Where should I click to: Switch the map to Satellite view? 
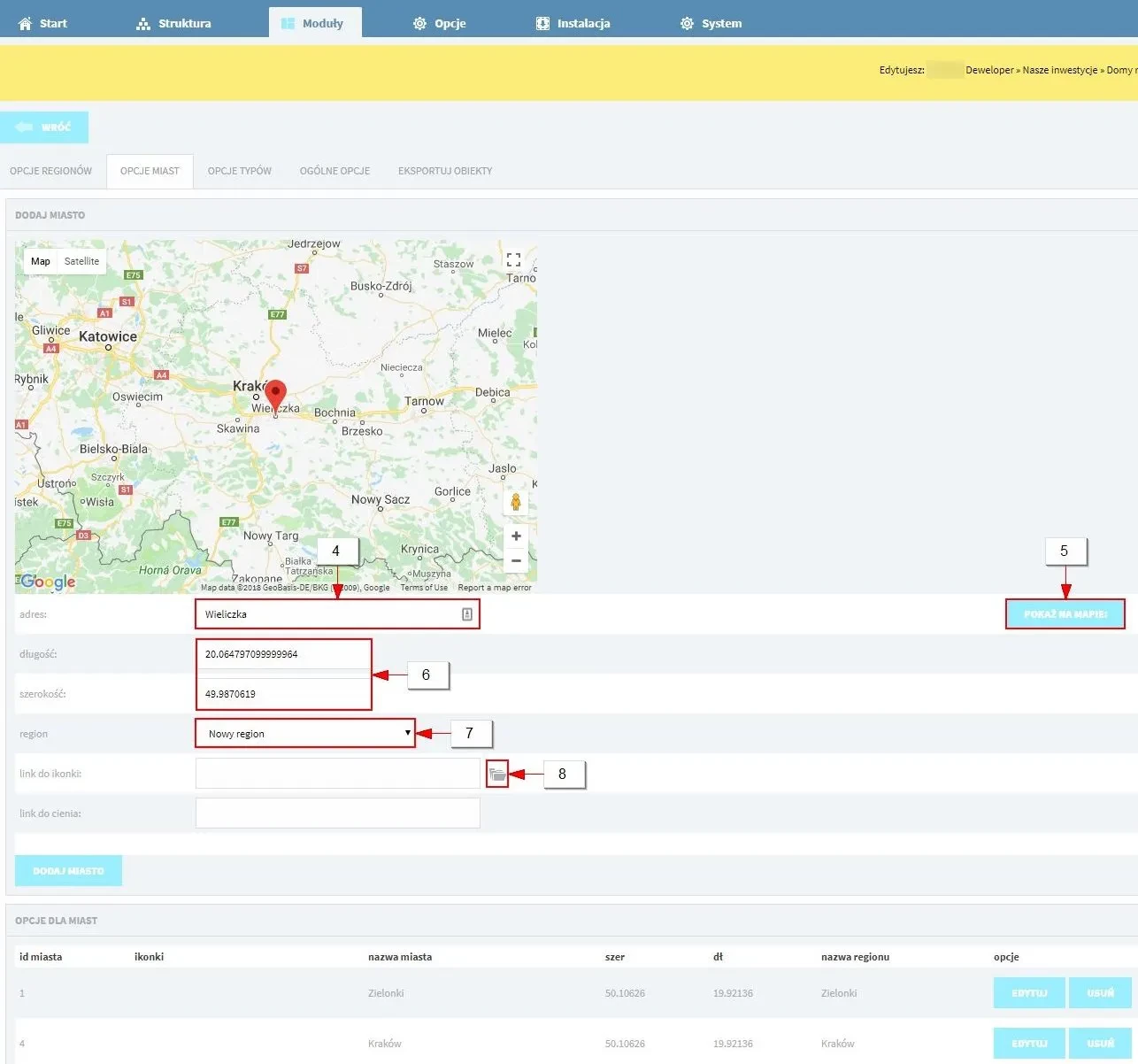coord(81,261)
